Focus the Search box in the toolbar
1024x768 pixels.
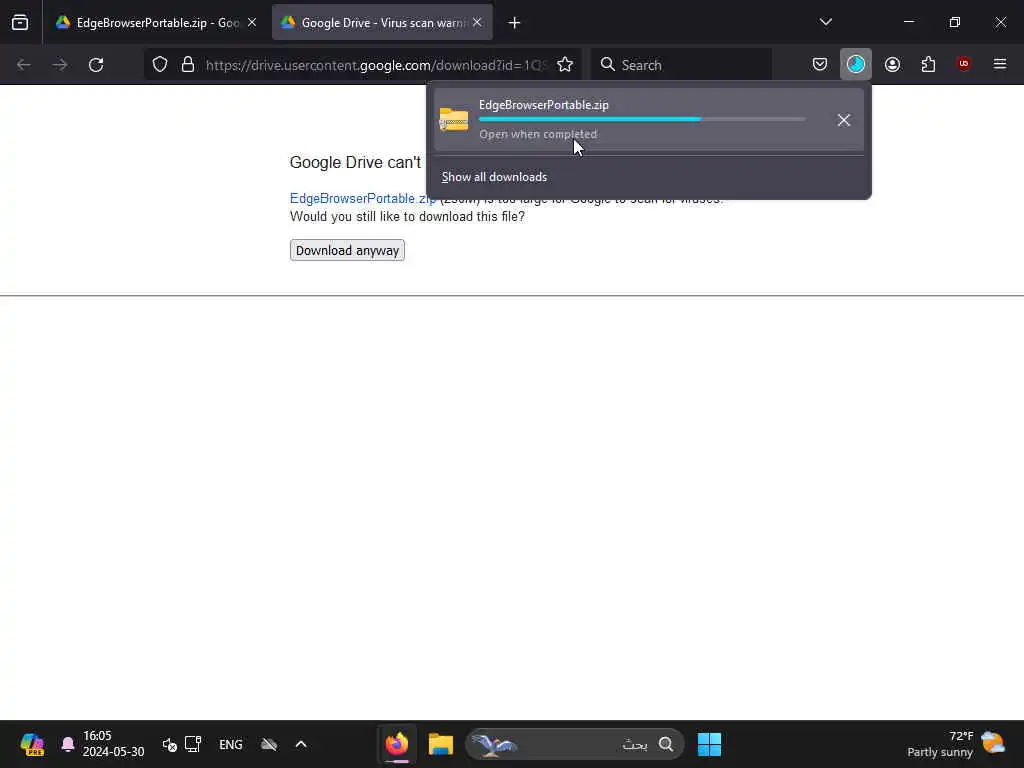pyautogui.click(x=681, y=65)
